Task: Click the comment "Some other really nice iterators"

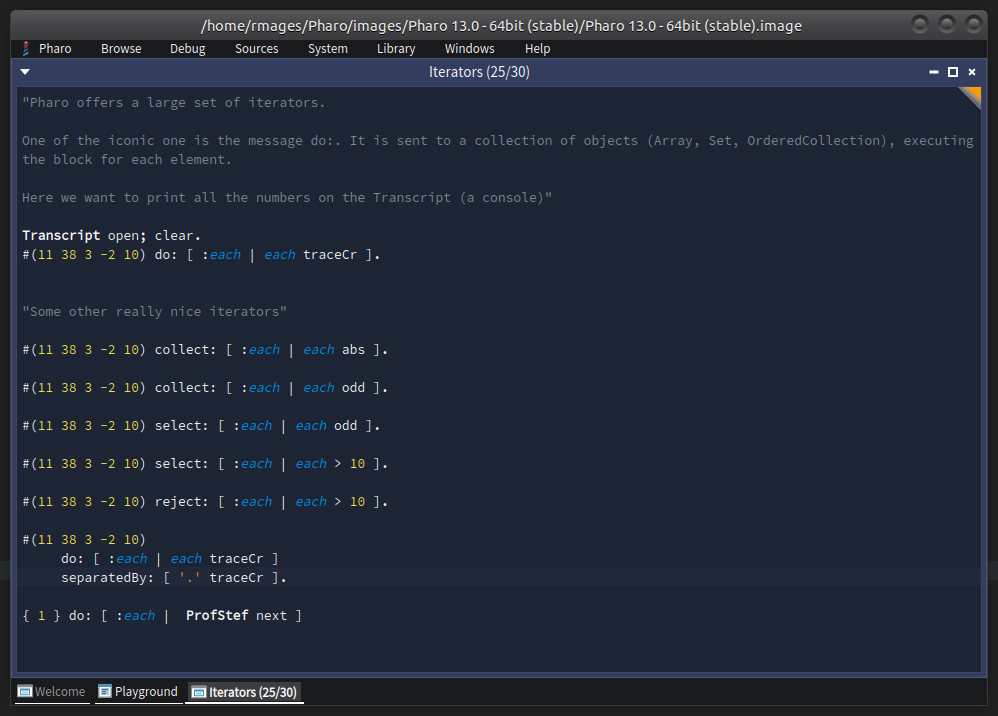Action: (x=155, y=312)
